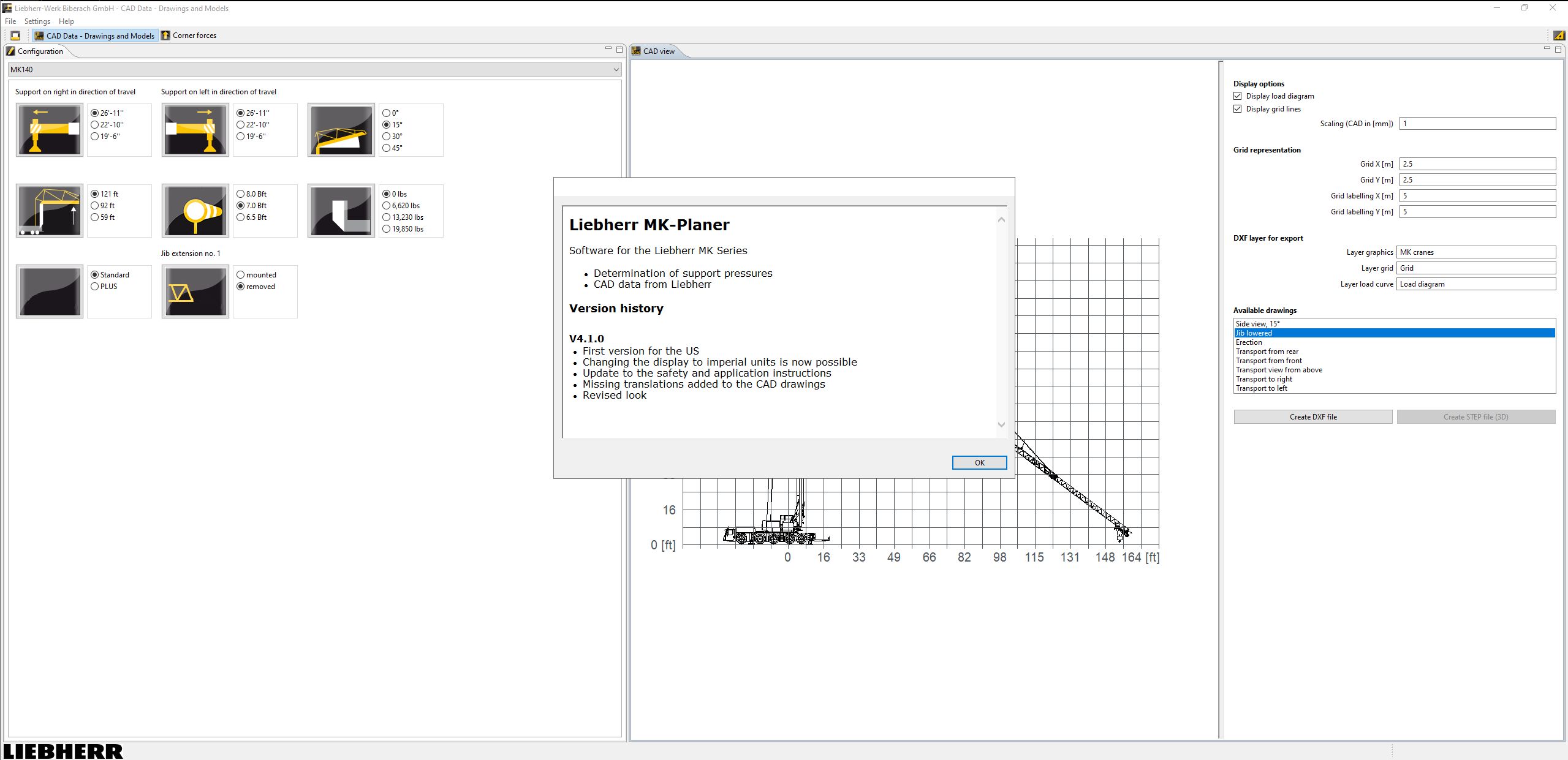Click the support on left direction thumbnail
The height and width of the screenshot is (760, 1568).
(194, 129)
